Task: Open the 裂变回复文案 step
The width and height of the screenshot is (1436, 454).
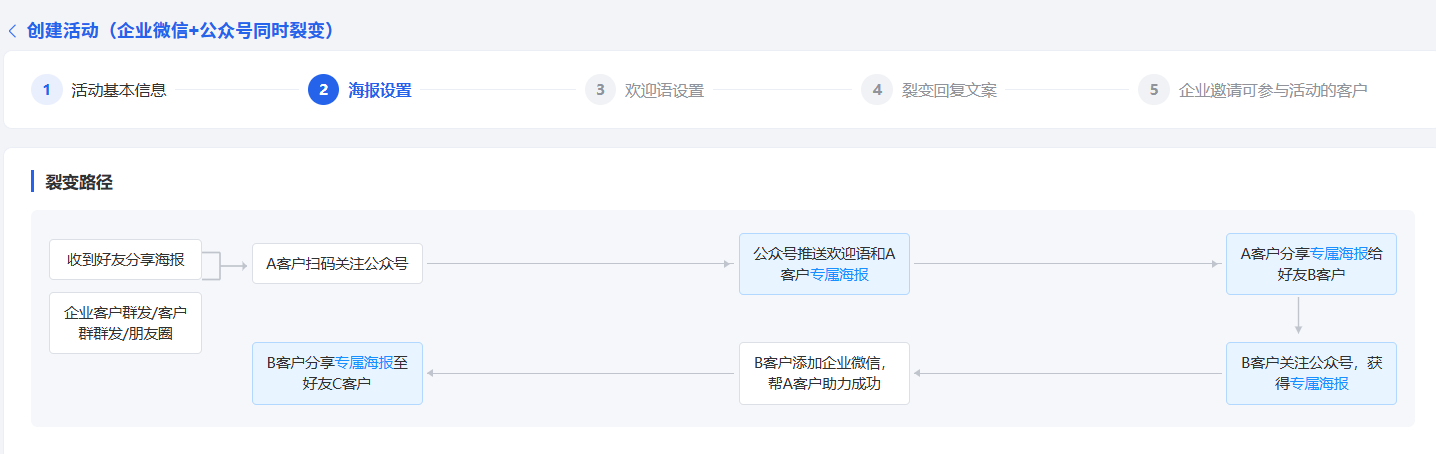Action: point(949,90)
